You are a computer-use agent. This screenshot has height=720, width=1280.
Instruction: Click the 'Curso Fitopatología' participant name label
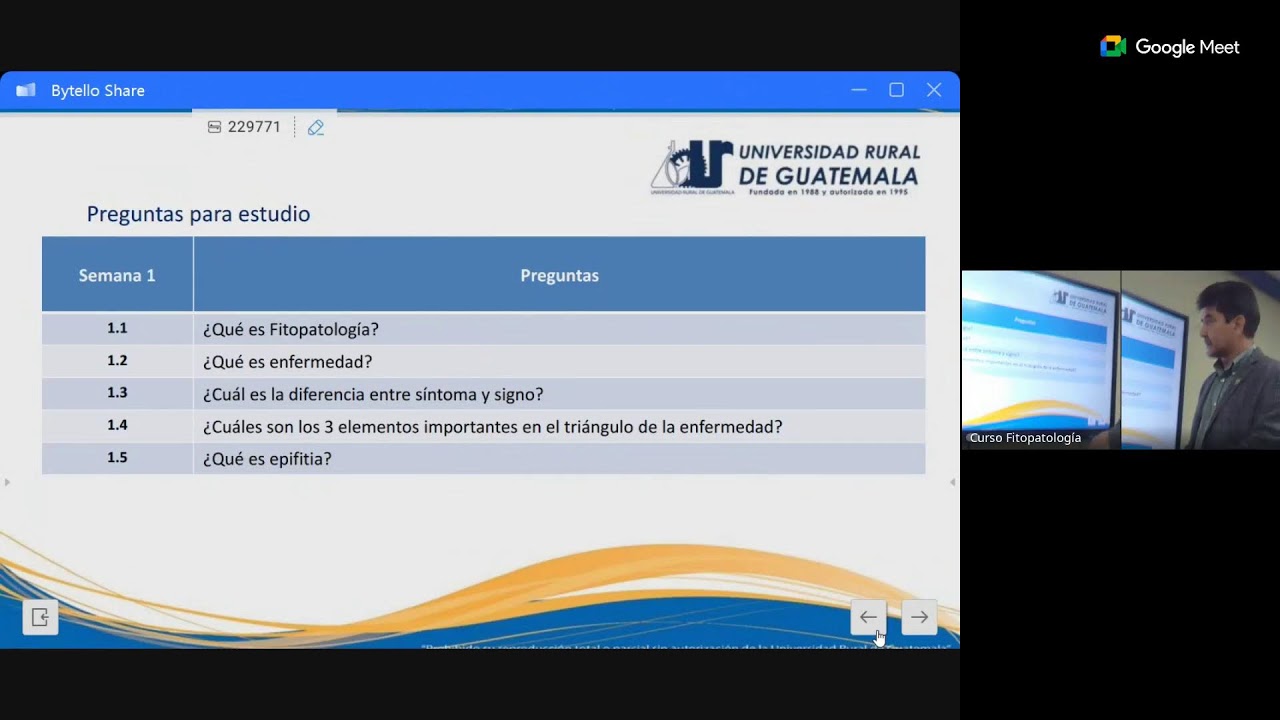point(1025,438)
